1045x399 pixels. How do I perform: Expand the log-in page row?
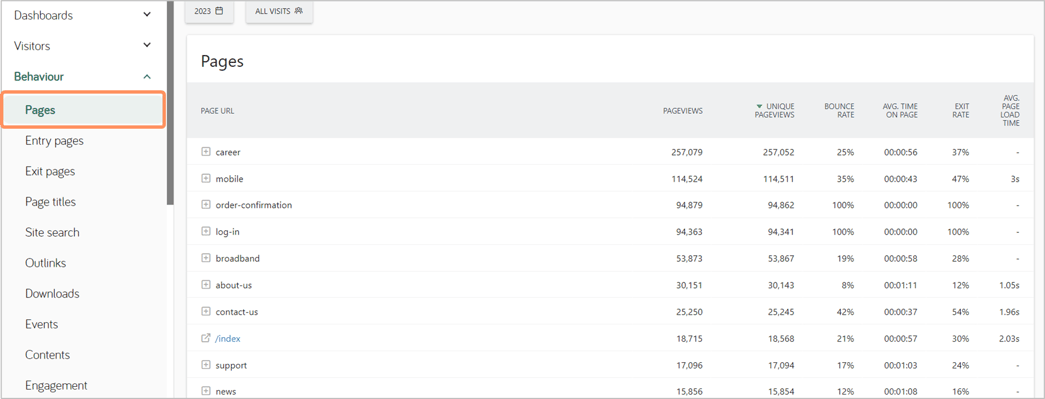click(x=206, y=232)
